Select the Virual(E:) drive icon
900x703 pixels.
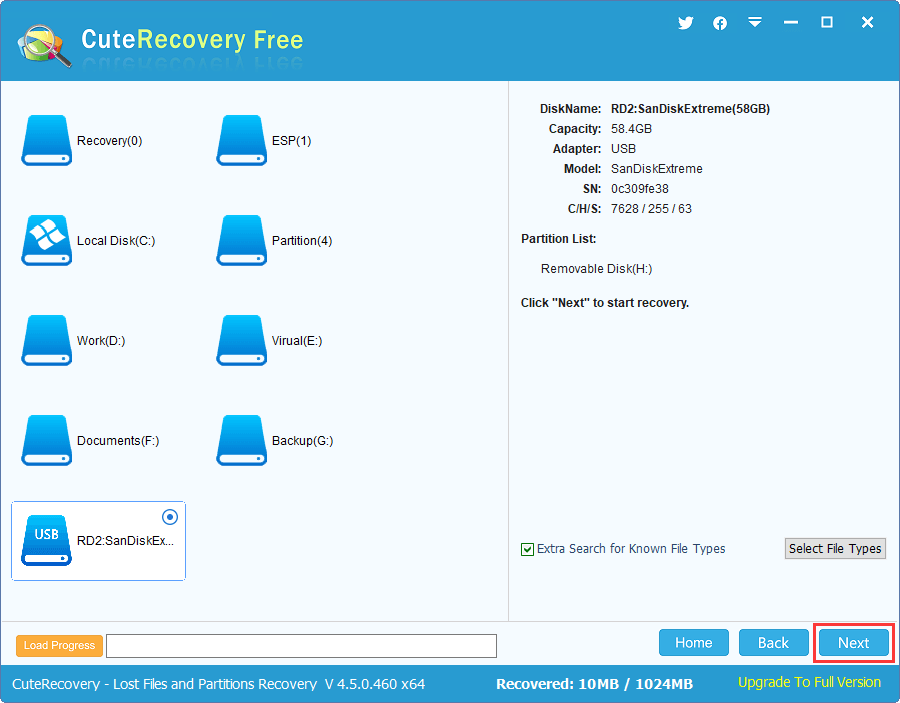pyautogui.click(x=241, y=340)
